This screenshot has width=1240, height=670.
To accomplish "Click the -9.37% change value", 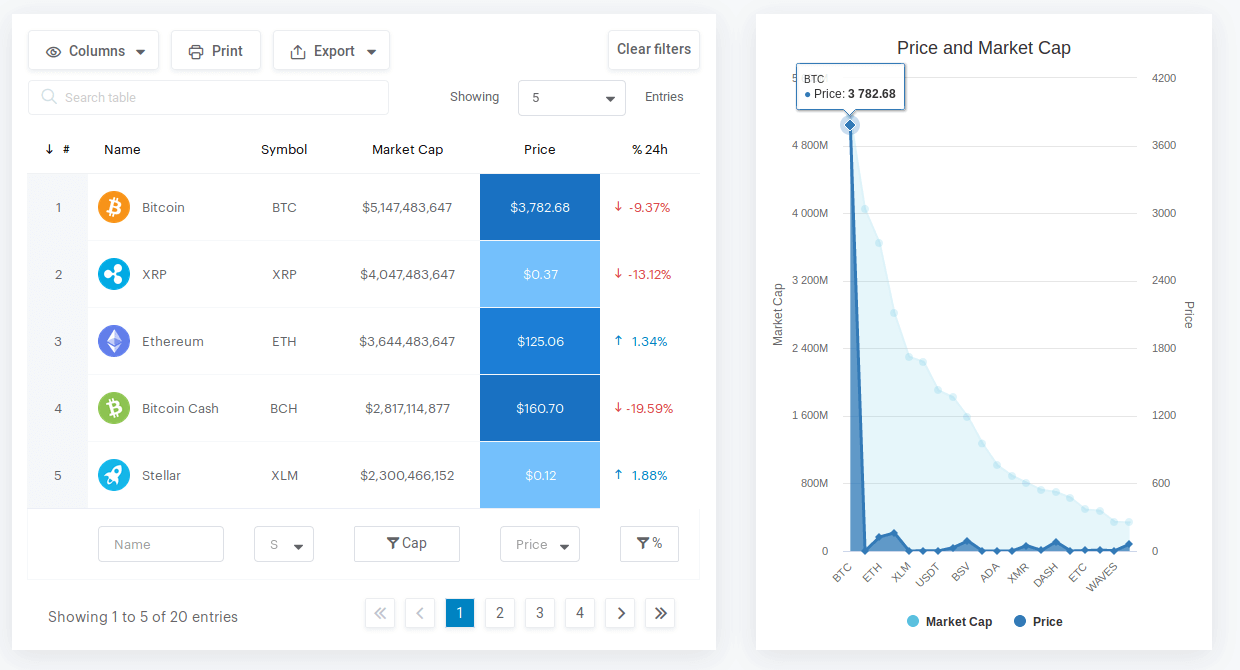I will coord(649,207).
